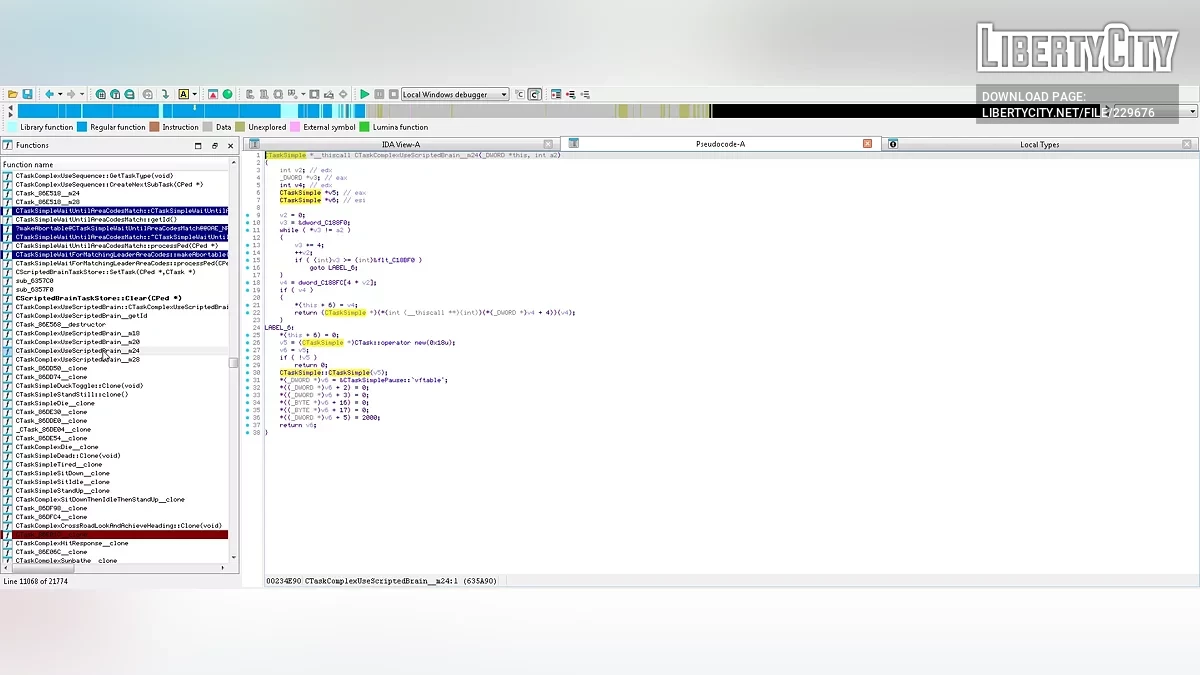This screenshot has width=1200, height=675.
Task: Switch to the Local Types tab
Action: [x=1039, y=144]
